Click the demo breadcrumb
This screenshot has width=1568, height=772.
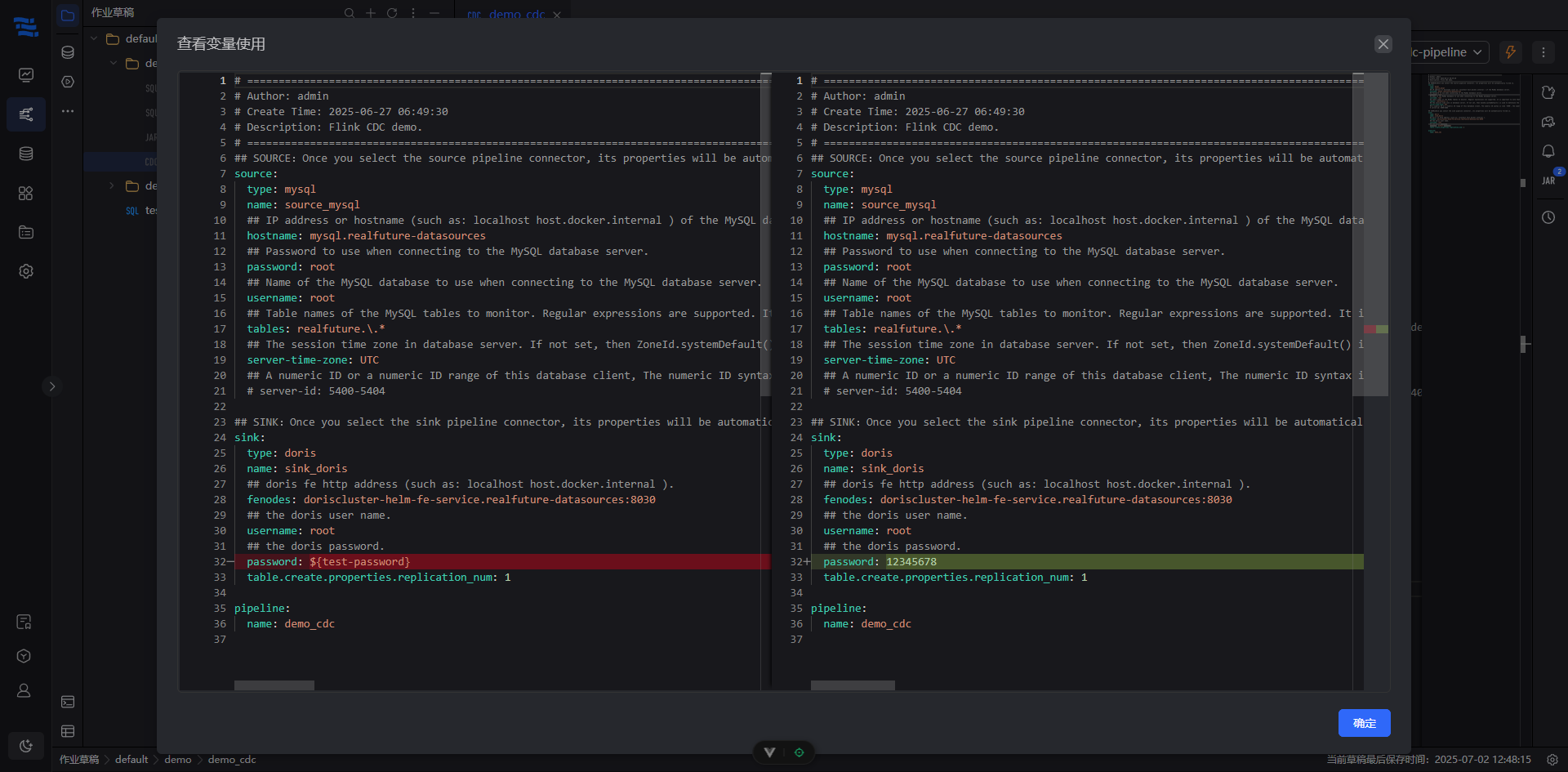[178, 760]
